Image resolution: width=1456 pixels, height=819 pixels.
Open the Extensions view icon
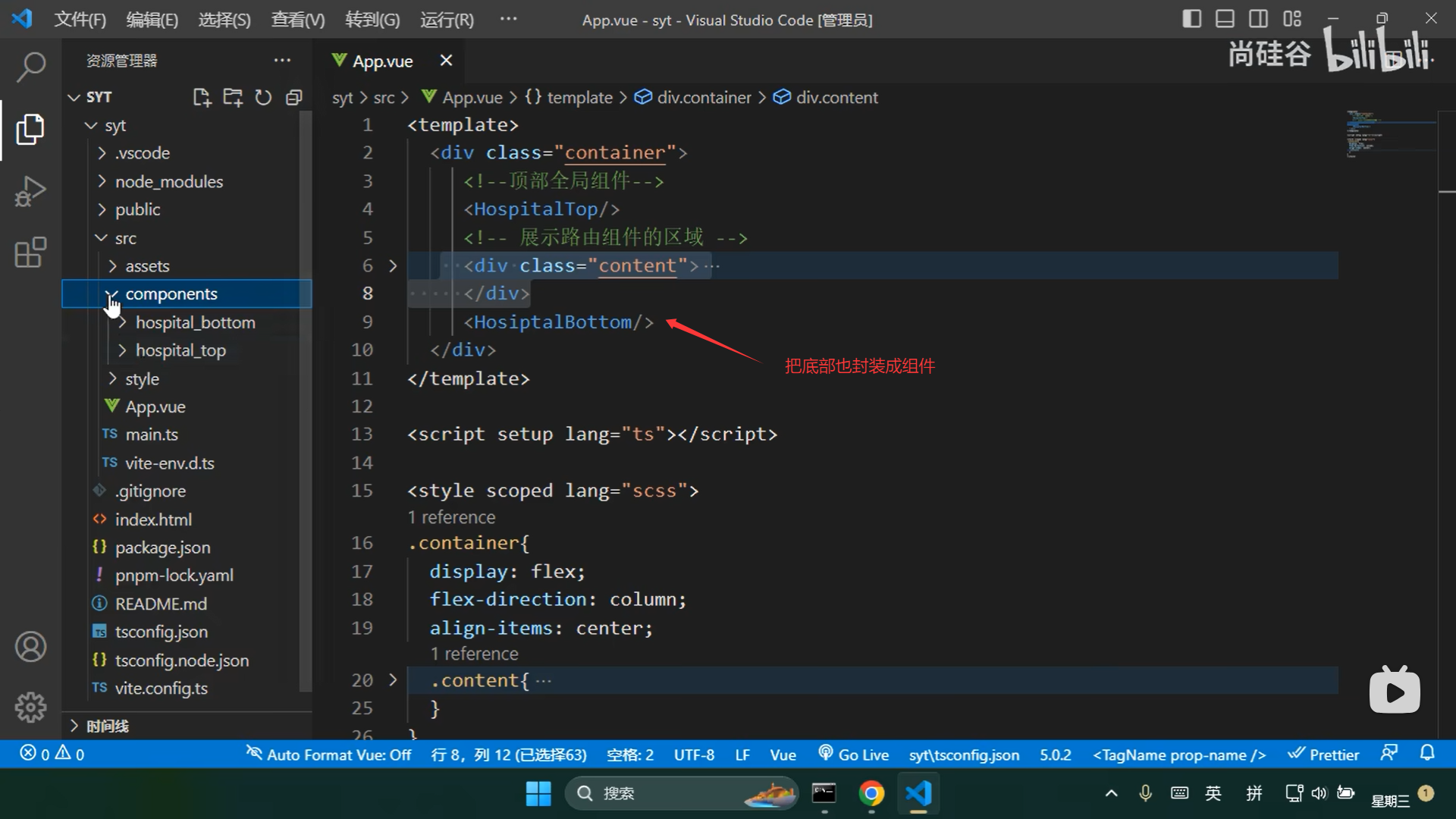tap(30, 253)
